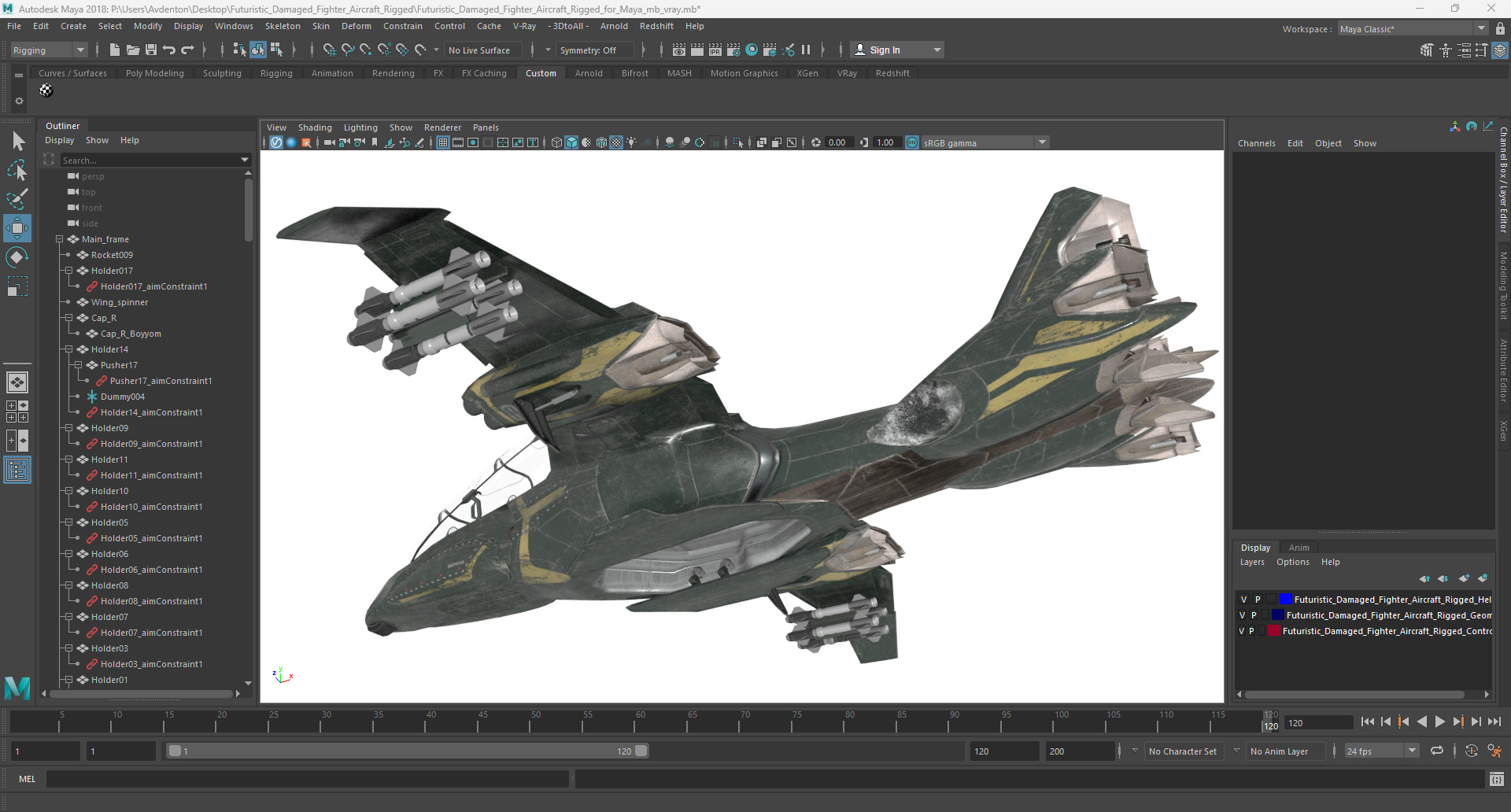Collapse the Holder017 tree node

68,271
